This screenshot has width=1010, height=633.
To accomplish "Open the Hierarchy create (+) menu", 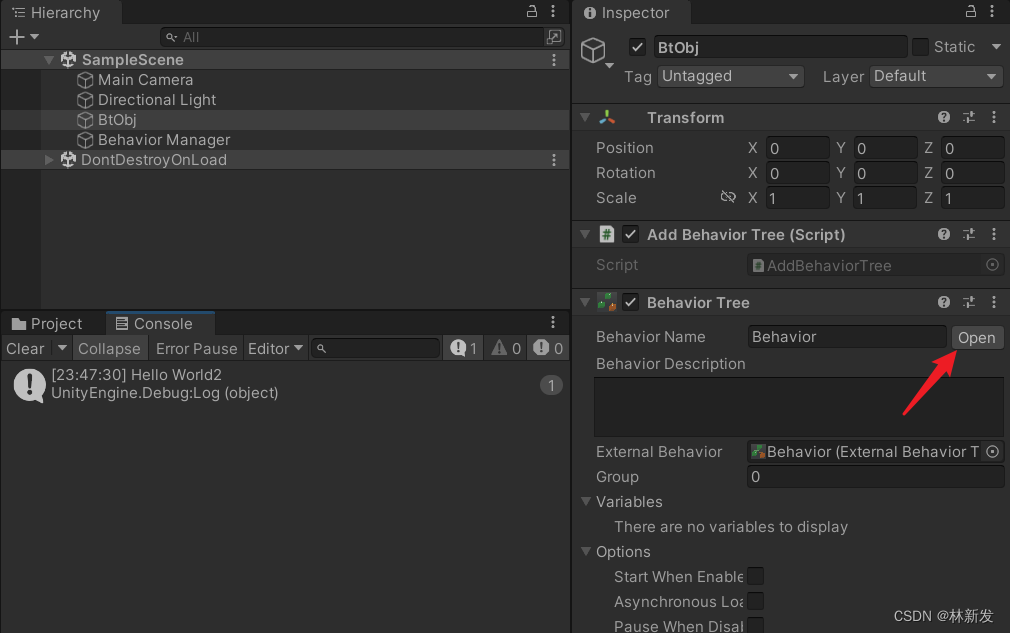I will tap(24, 37).
